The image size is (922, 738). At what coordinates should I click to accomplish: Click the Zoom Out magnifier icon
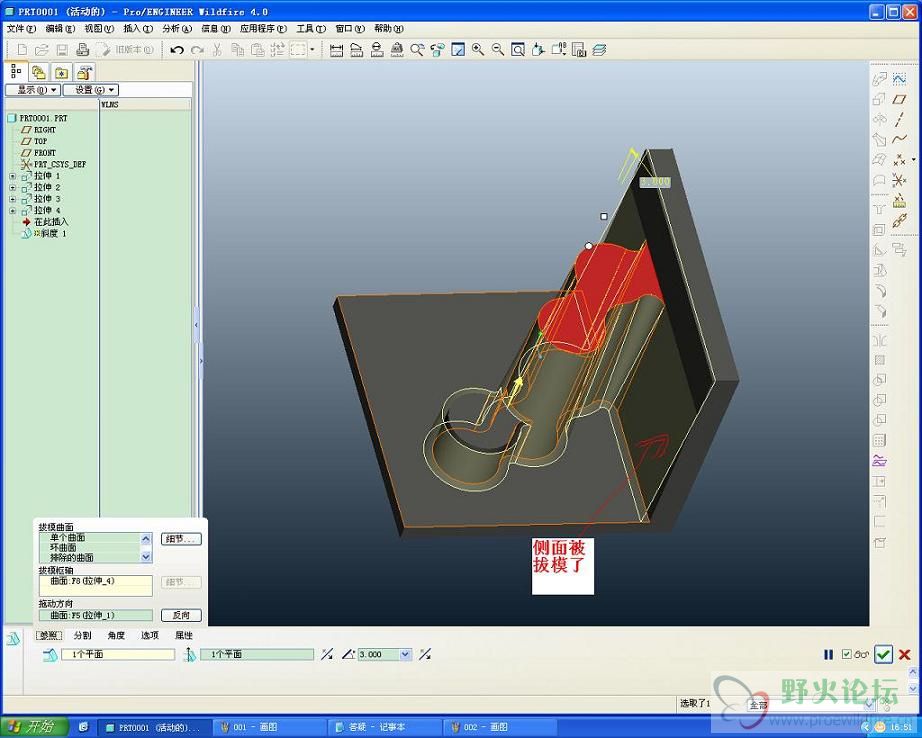pos(497,50)
